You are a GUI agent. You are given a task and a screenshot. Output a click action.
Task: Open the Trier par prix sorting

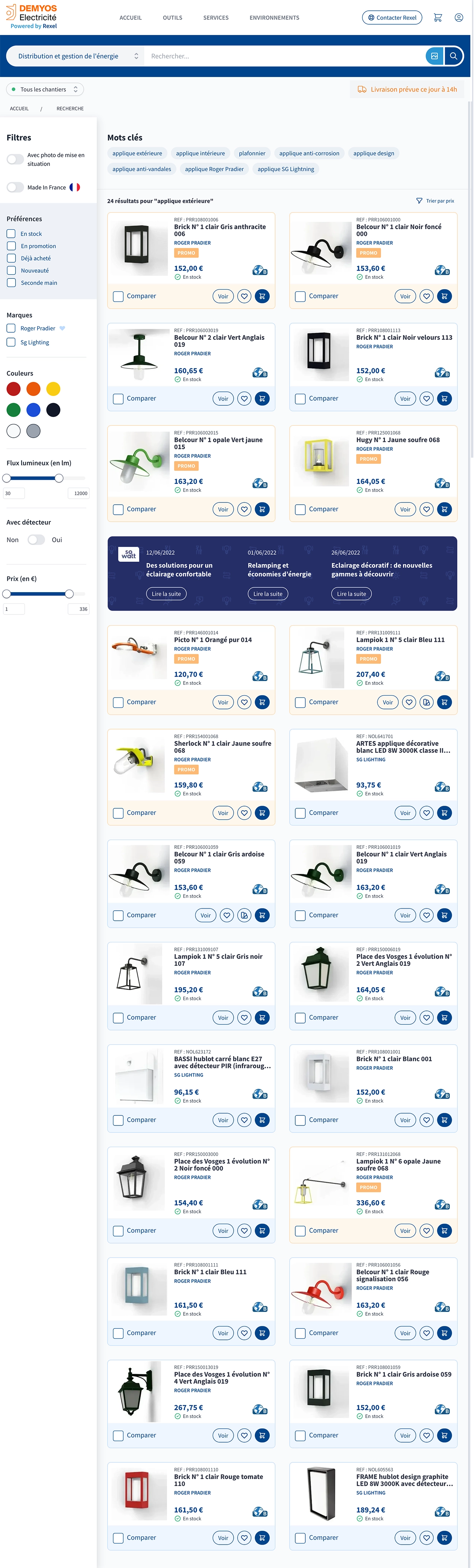435,201
